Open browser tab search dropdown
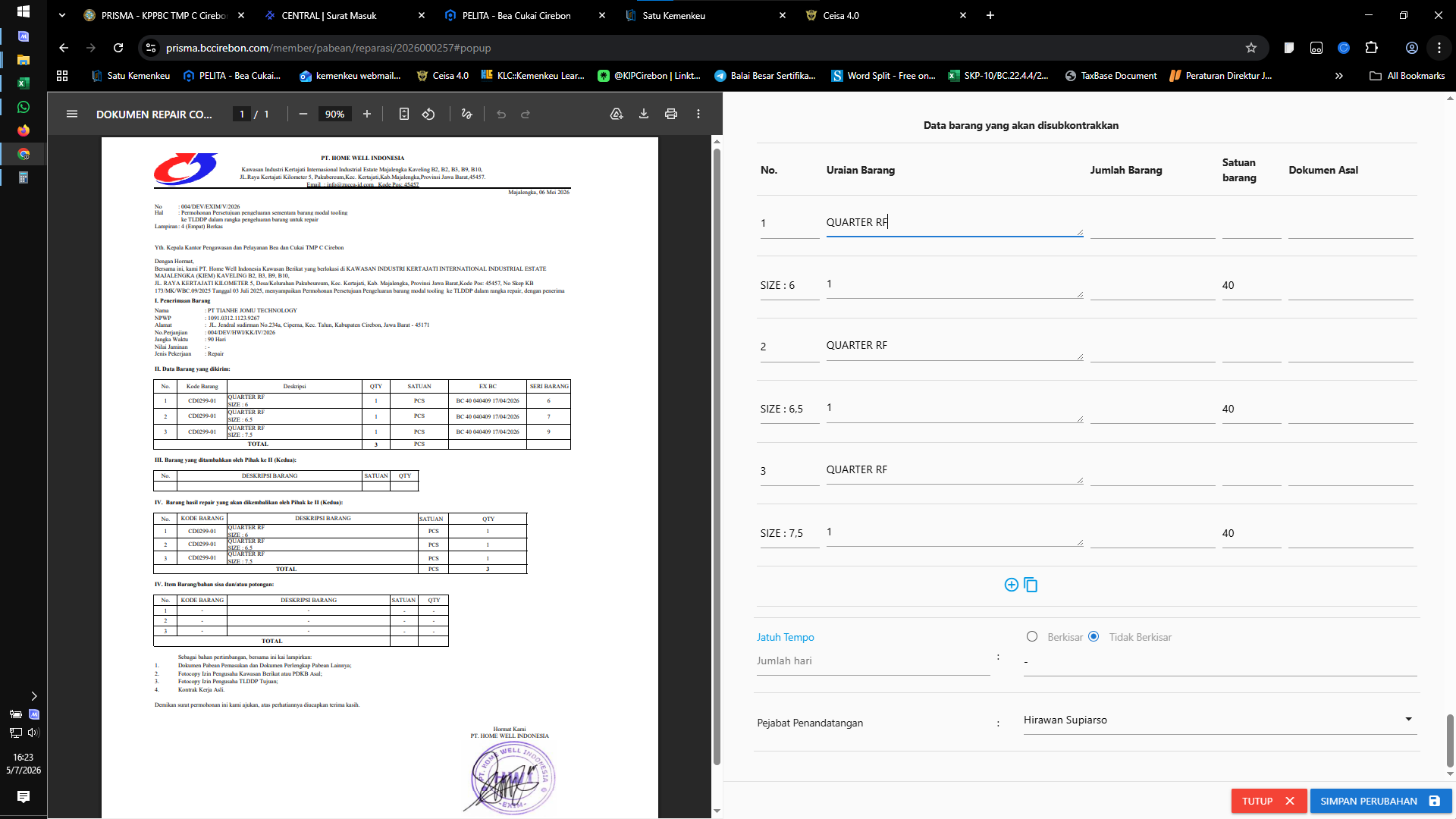Screen dimensions: 1456x819 [x=61, y=15]
